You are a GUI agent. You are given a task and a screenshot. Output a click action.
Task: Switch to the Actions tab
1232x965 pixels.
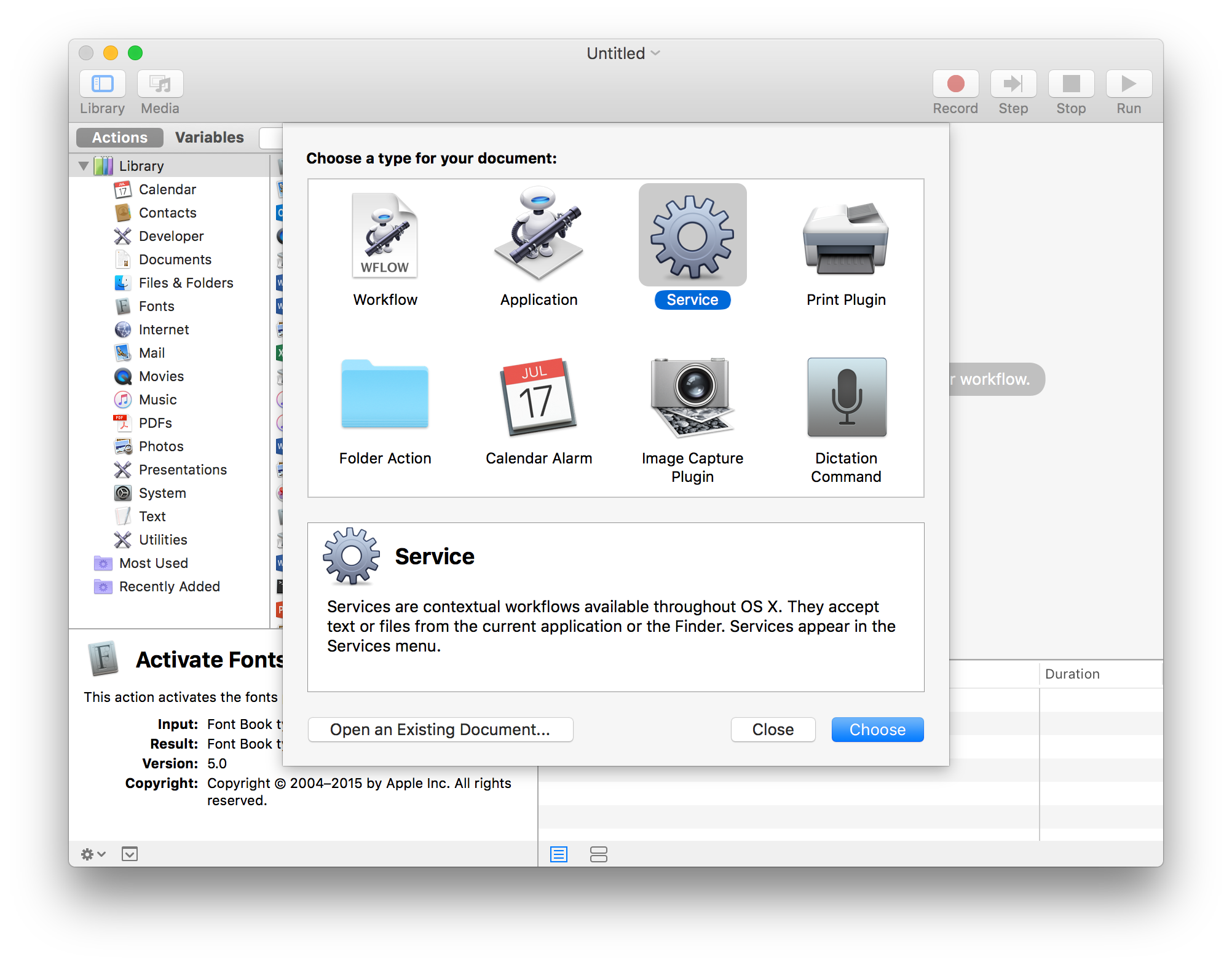click(x=120, y=138)
